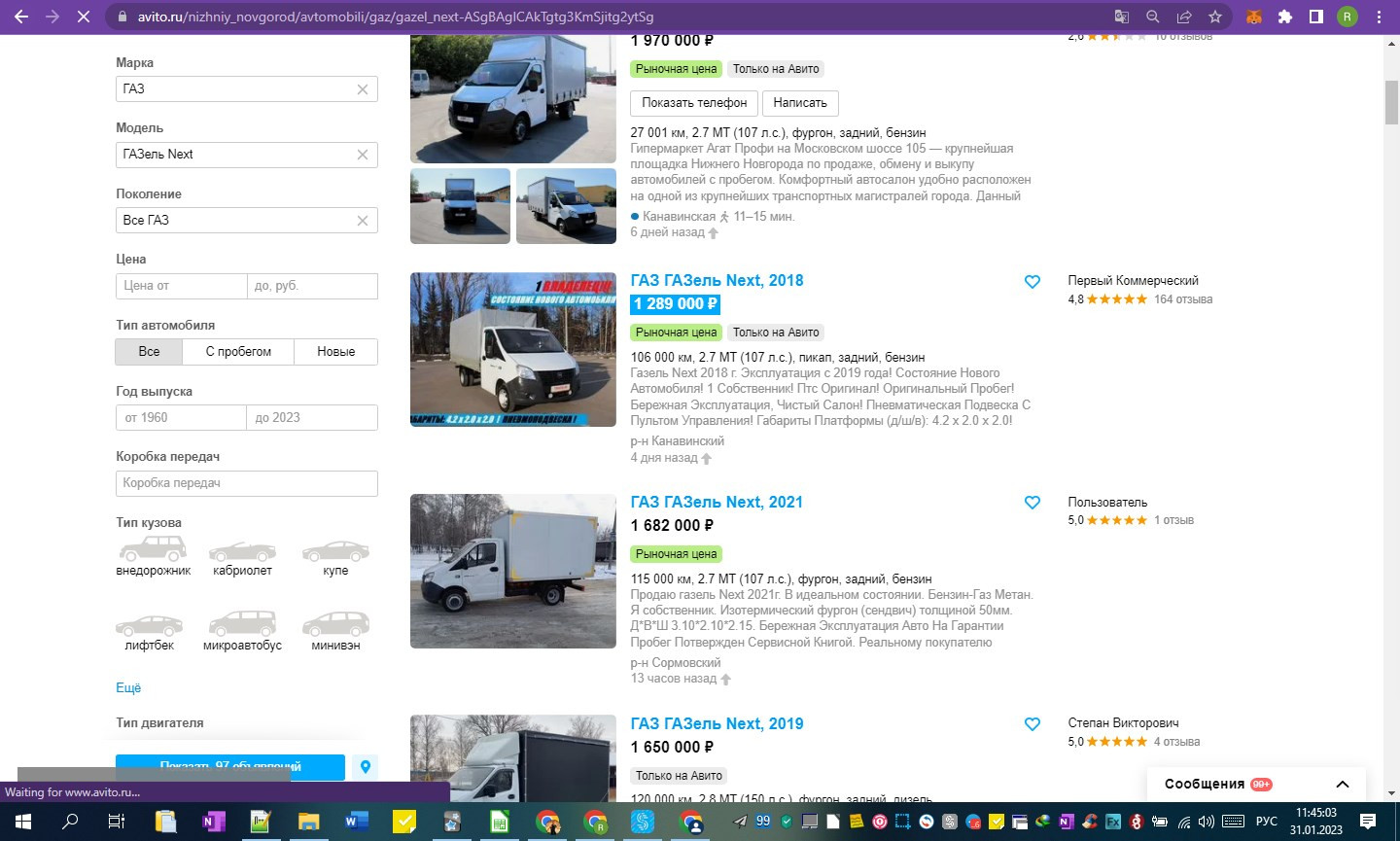Choose С пробегом vehicle type
The image size is (1400, 841).
click(238, 352)
